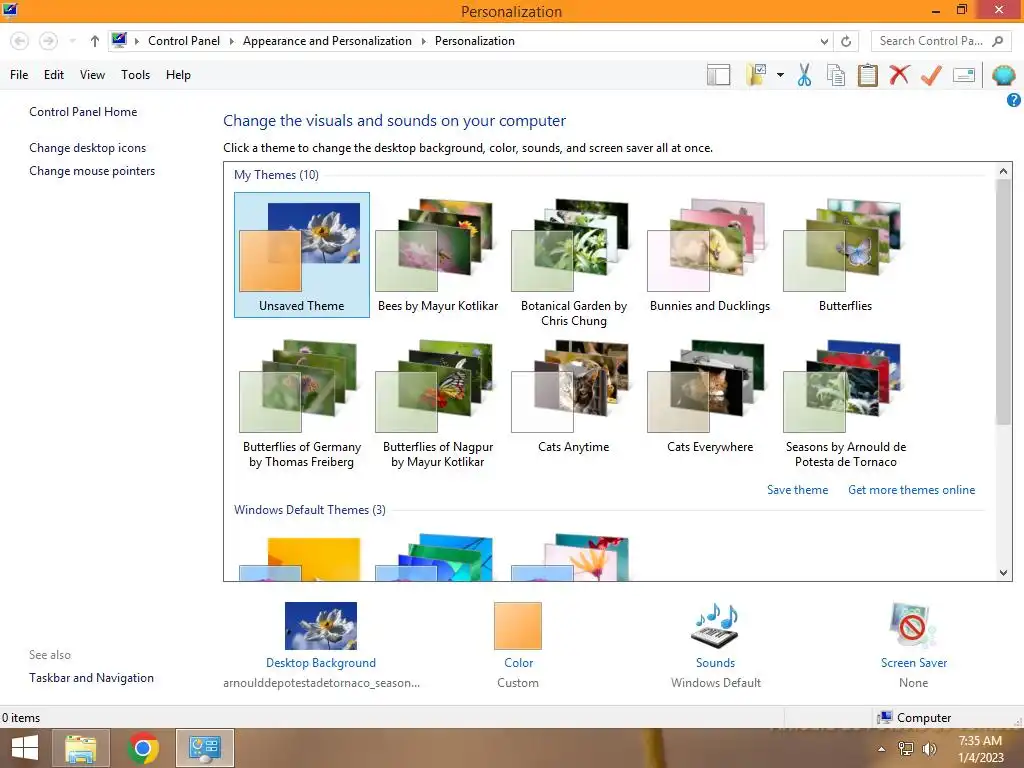Image resolution: width=1024 pixels, height=768 pixels.
Task: Choose the Bunnies and Ducklings theme
Action: [710, 255]
